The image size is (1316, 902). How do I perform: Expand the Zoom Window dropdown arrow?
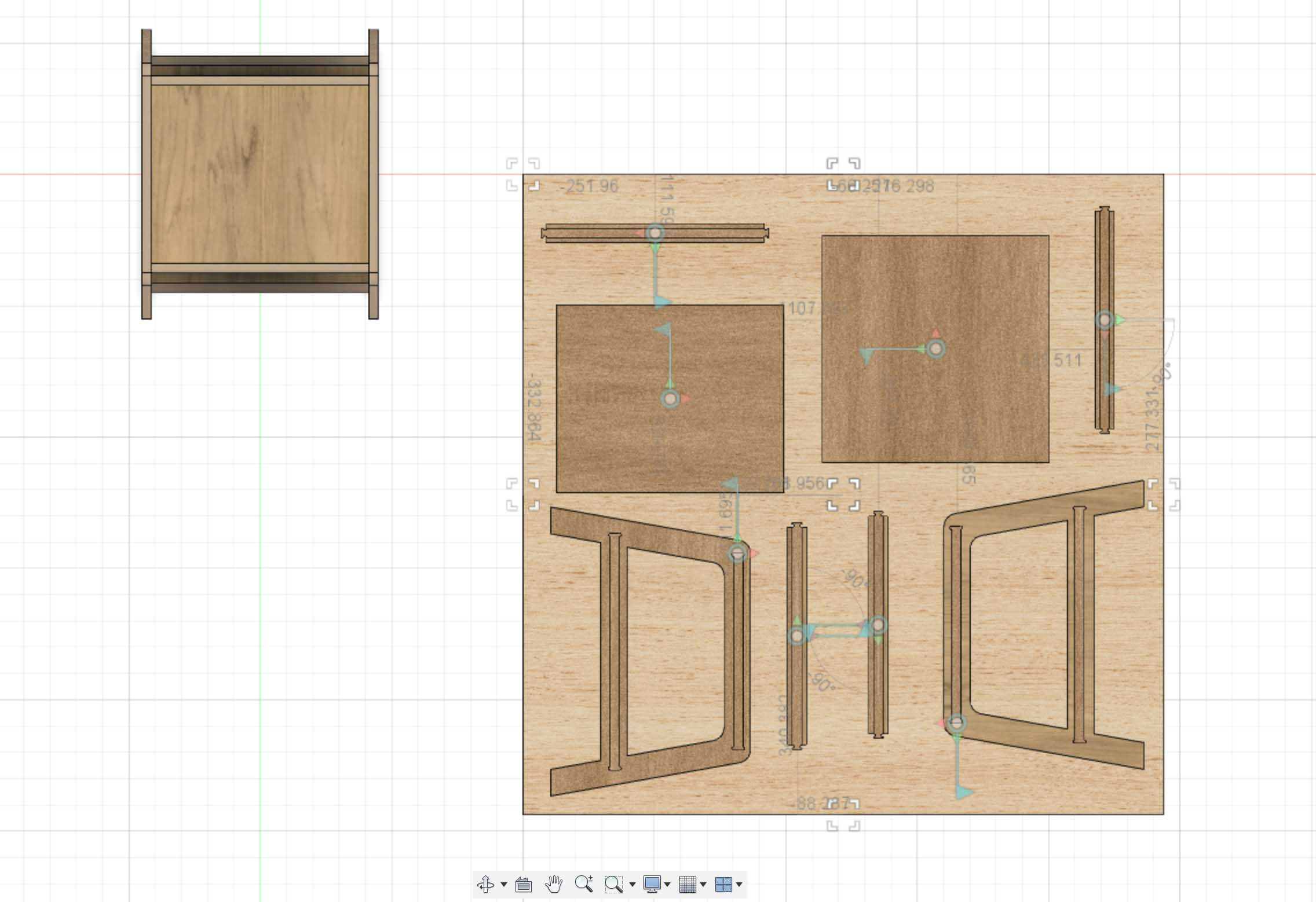[632, 885]
